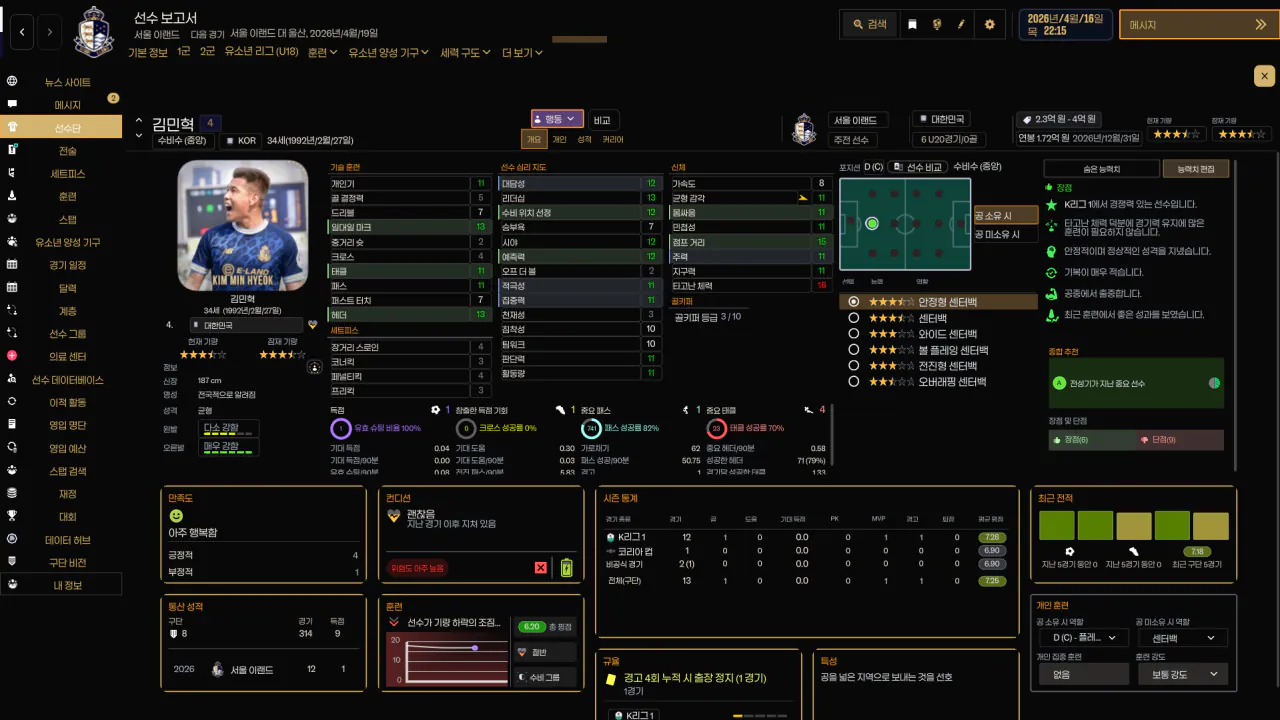
Task: Click the bookmark icon in the top toolbar
Action: pos(912,24)
